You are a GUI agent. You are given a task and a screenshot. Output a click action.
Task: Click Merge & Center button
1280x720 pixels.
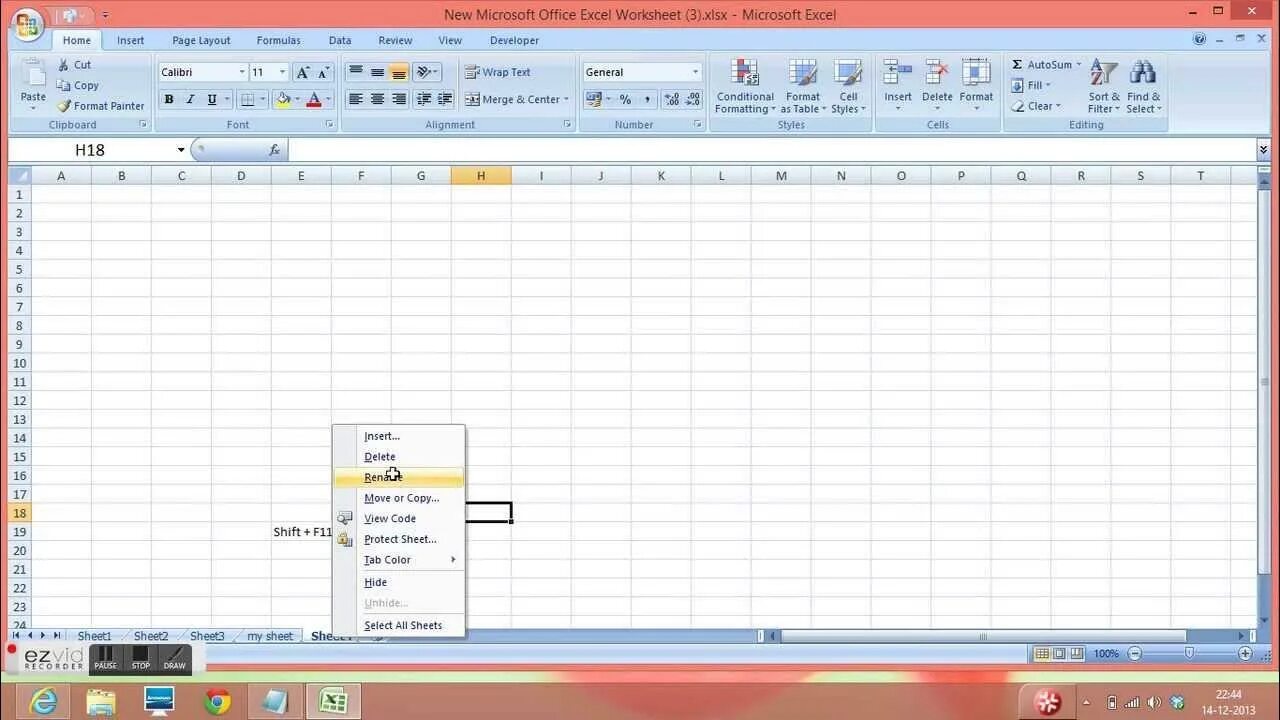[x=511, y=99]
